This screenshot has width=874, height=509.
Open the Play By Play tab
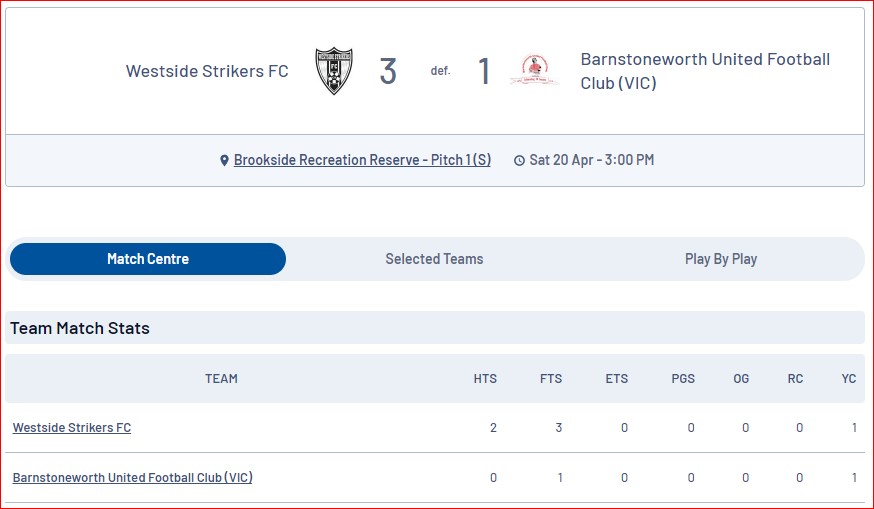[721, 259]
